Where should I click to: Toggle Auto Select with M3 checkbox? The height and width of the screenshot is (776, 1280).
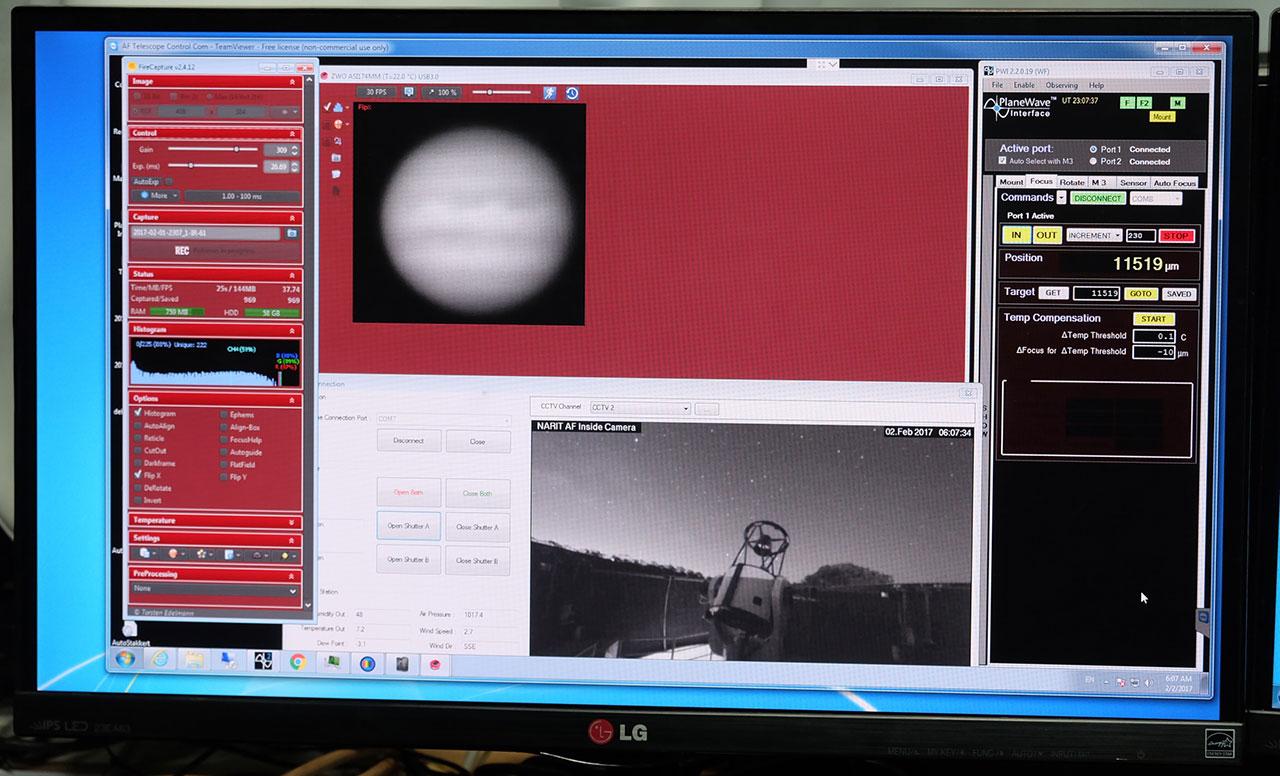[x=1002, y=161]
